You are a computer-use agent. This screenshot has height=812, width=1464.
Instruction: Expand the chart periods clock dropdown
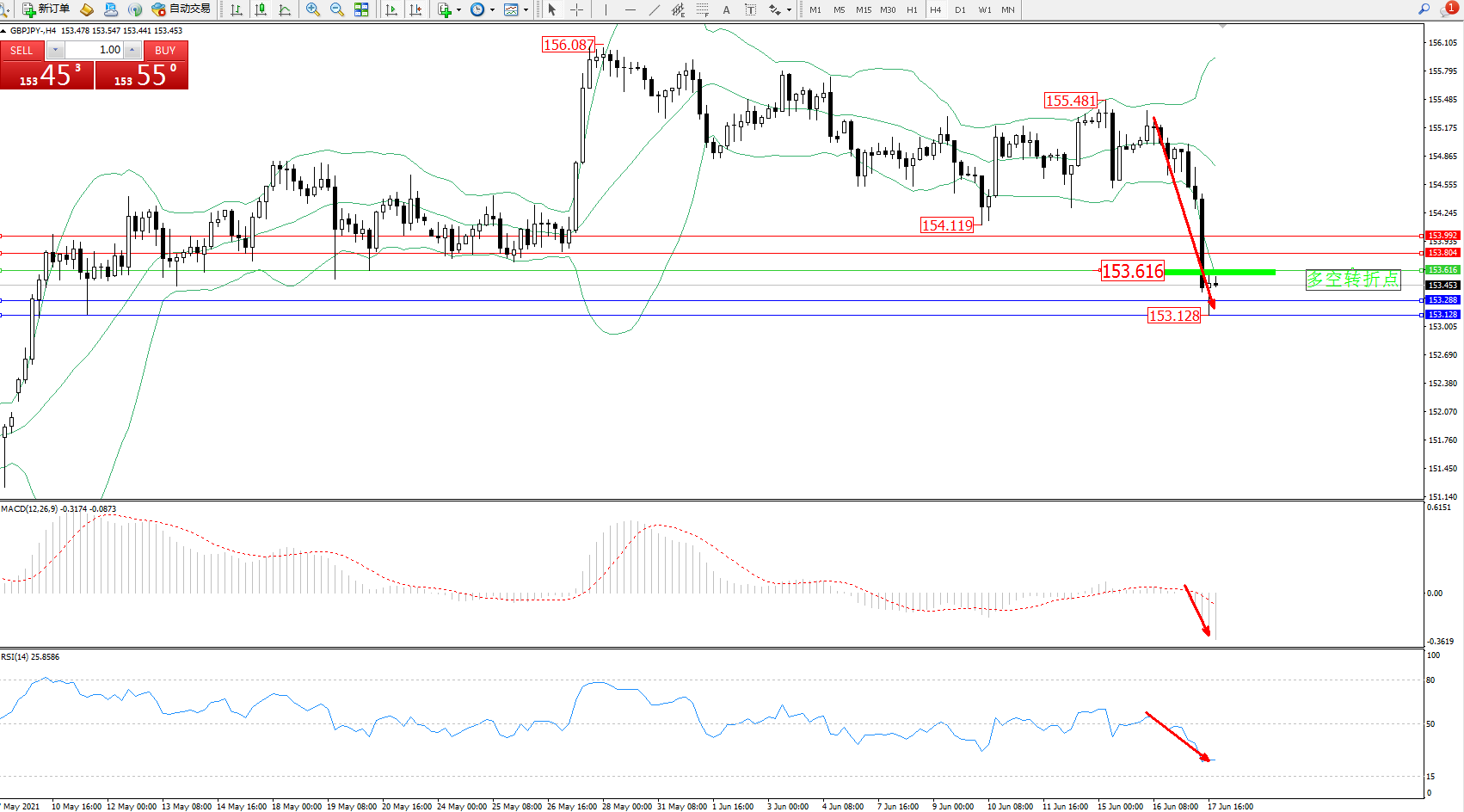(492, 10)
